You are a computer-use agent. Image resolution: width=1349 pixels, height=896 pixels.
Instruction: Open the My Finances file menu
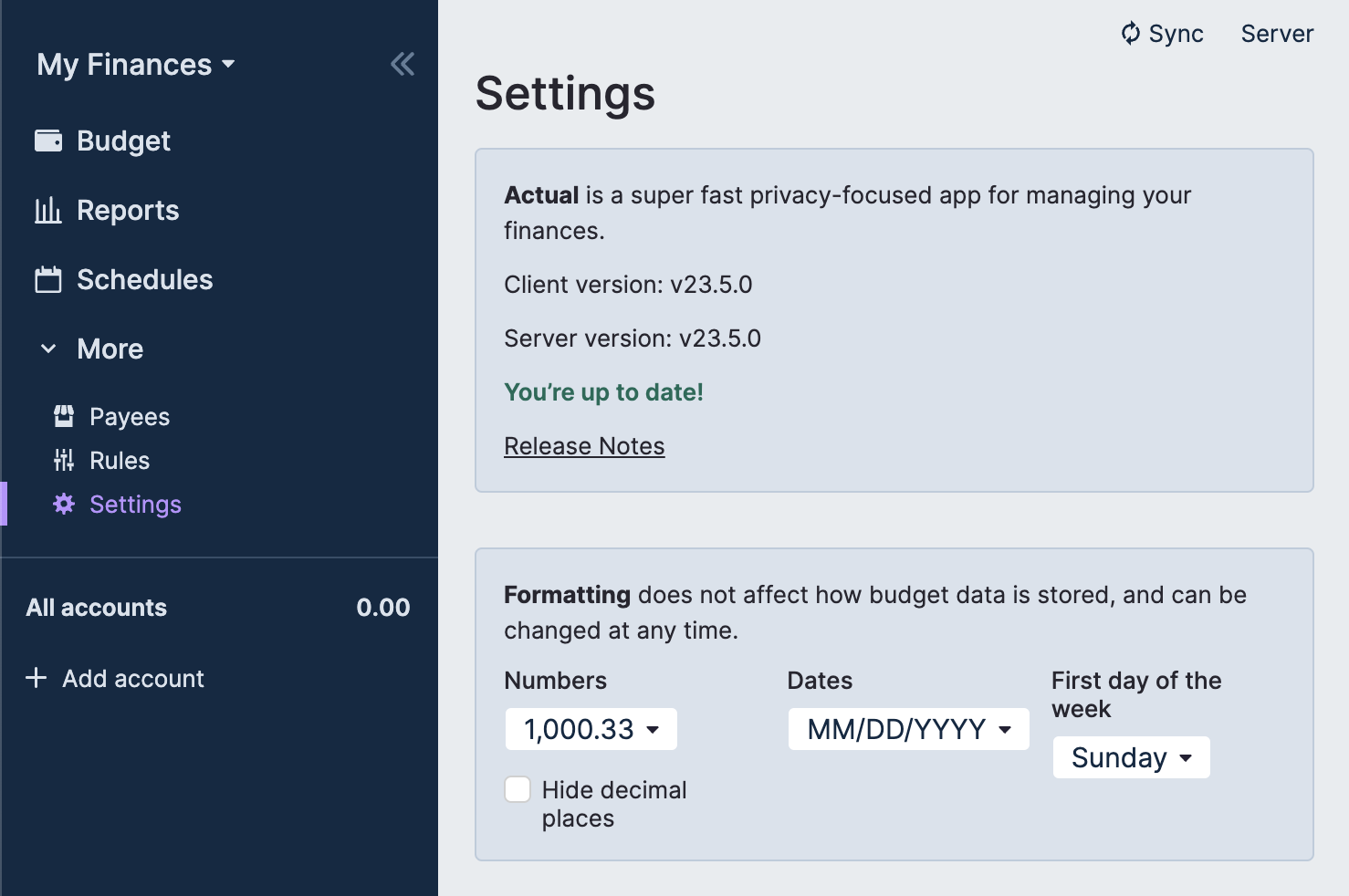[x=136, y=65]
